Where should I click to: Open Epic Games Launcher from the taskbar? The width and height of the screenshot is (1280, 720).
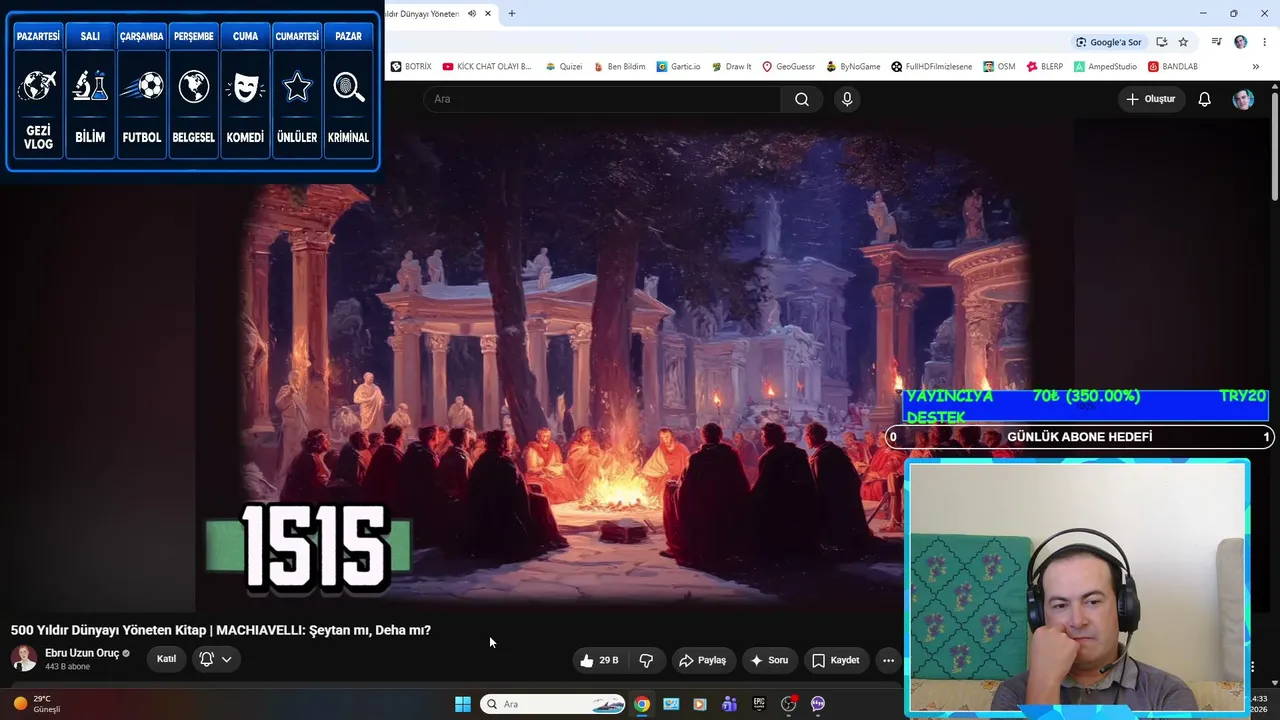click(759, 704)
